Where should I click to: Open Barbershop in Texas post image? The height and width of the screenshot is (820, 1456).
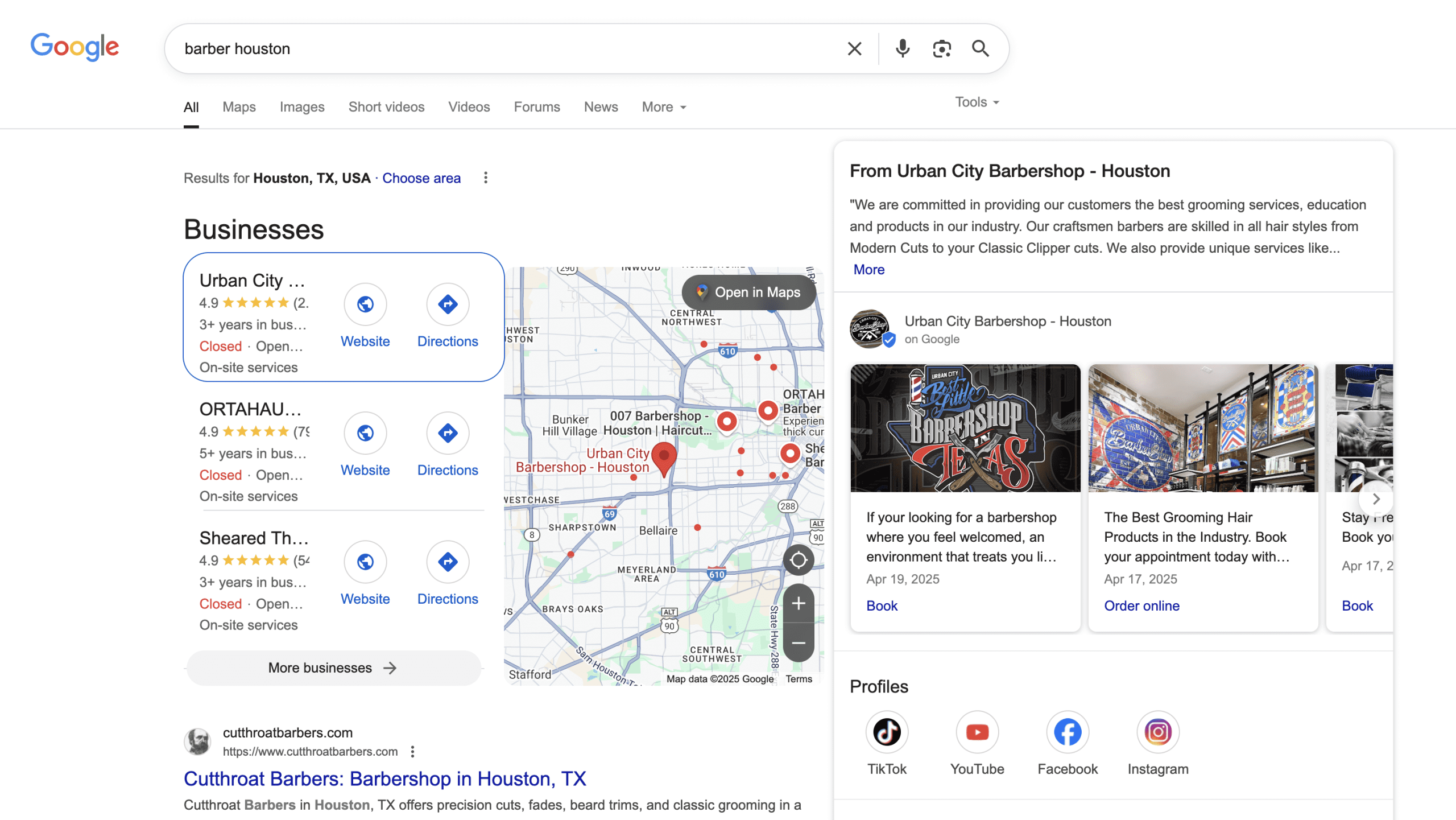tap(965, 428)
